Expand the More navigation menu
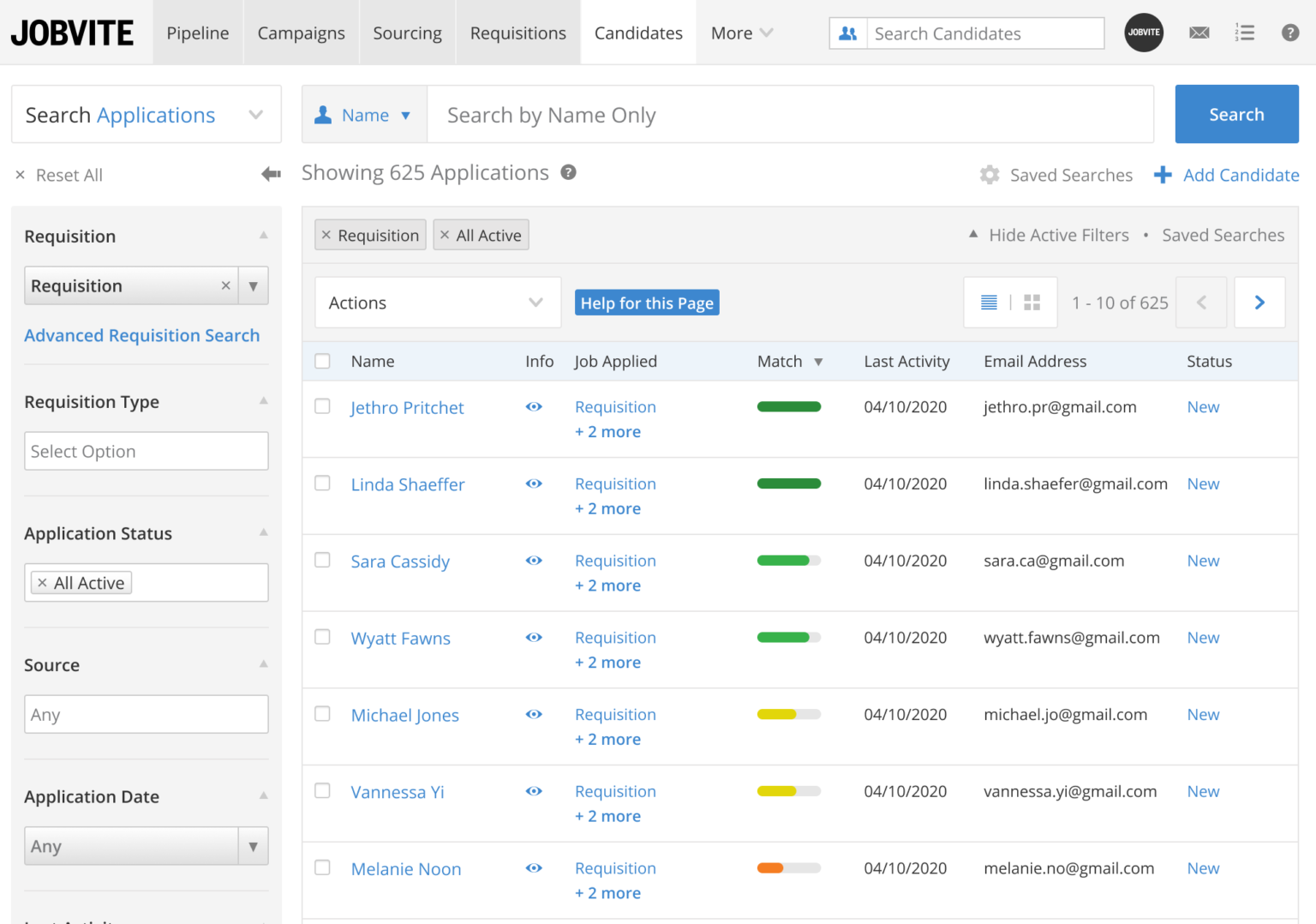The image size is (1316, 924). [x=740, y=33]
